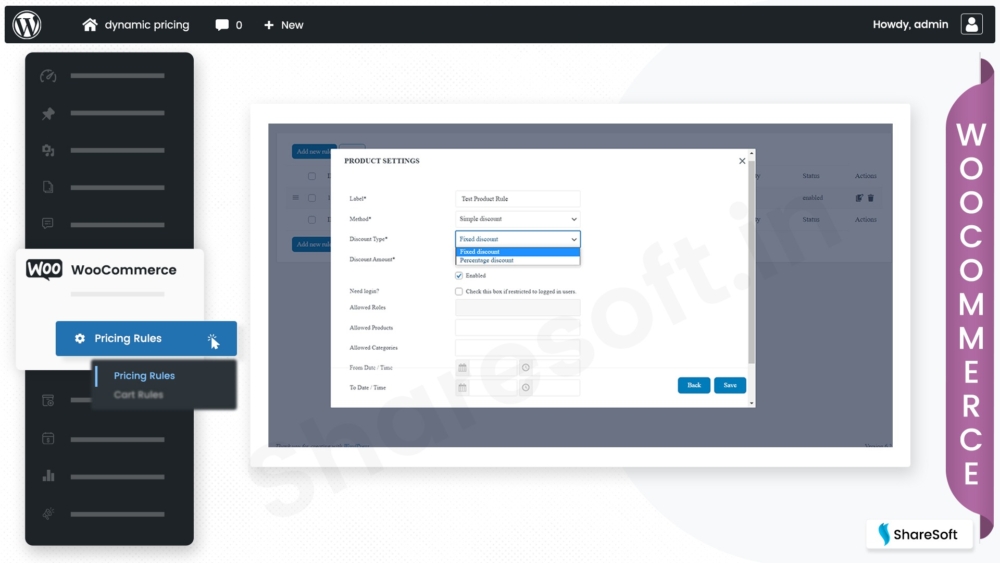Open the Marketing megaphone icon in sidebar
Viewport: 1000px width, 563px height.
[x=48, y=513]
